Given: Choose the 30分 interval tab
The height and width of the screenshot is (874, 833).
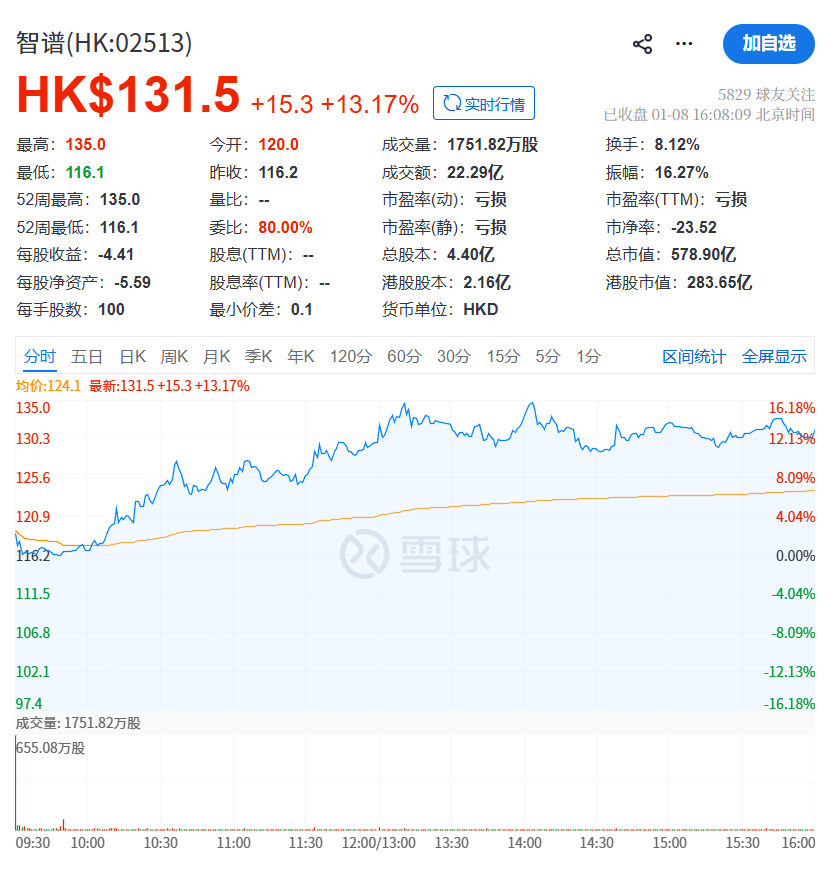Looking at the screenshot, I should [454, 356].
